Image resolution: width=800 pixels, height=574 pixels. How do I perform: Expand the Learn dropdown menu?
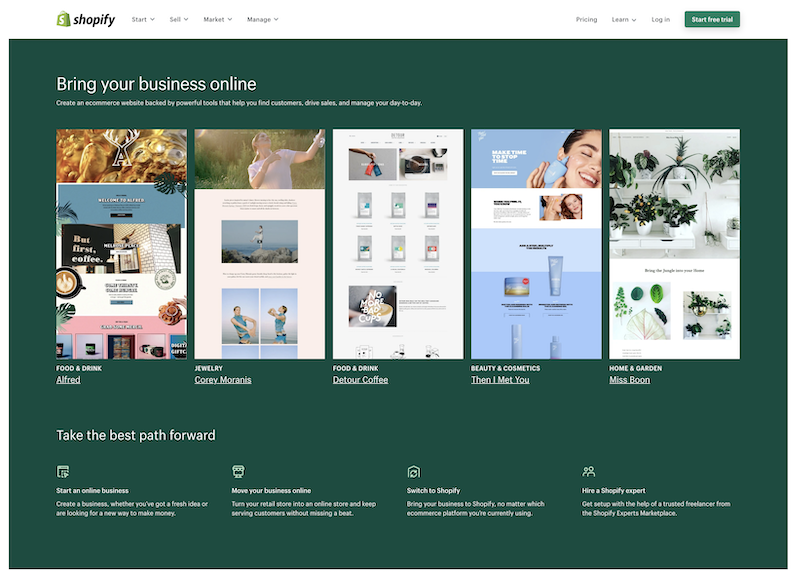624,19
